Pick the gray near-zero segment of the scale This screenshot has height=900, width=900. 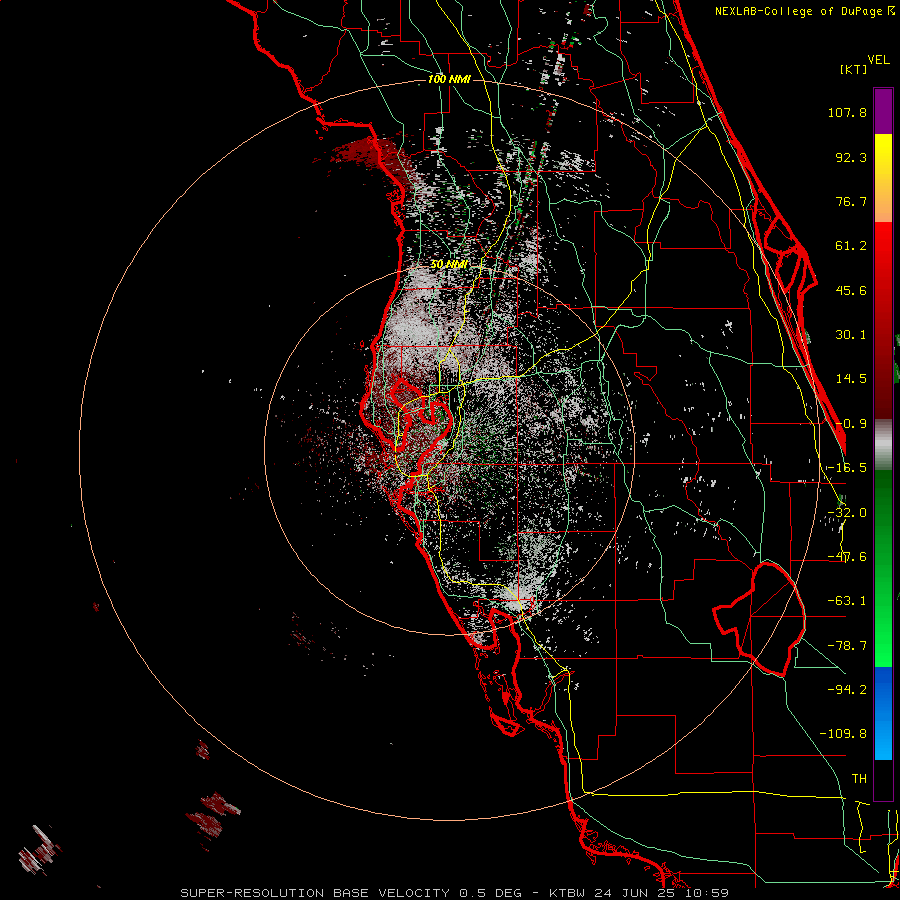(883, 445)
